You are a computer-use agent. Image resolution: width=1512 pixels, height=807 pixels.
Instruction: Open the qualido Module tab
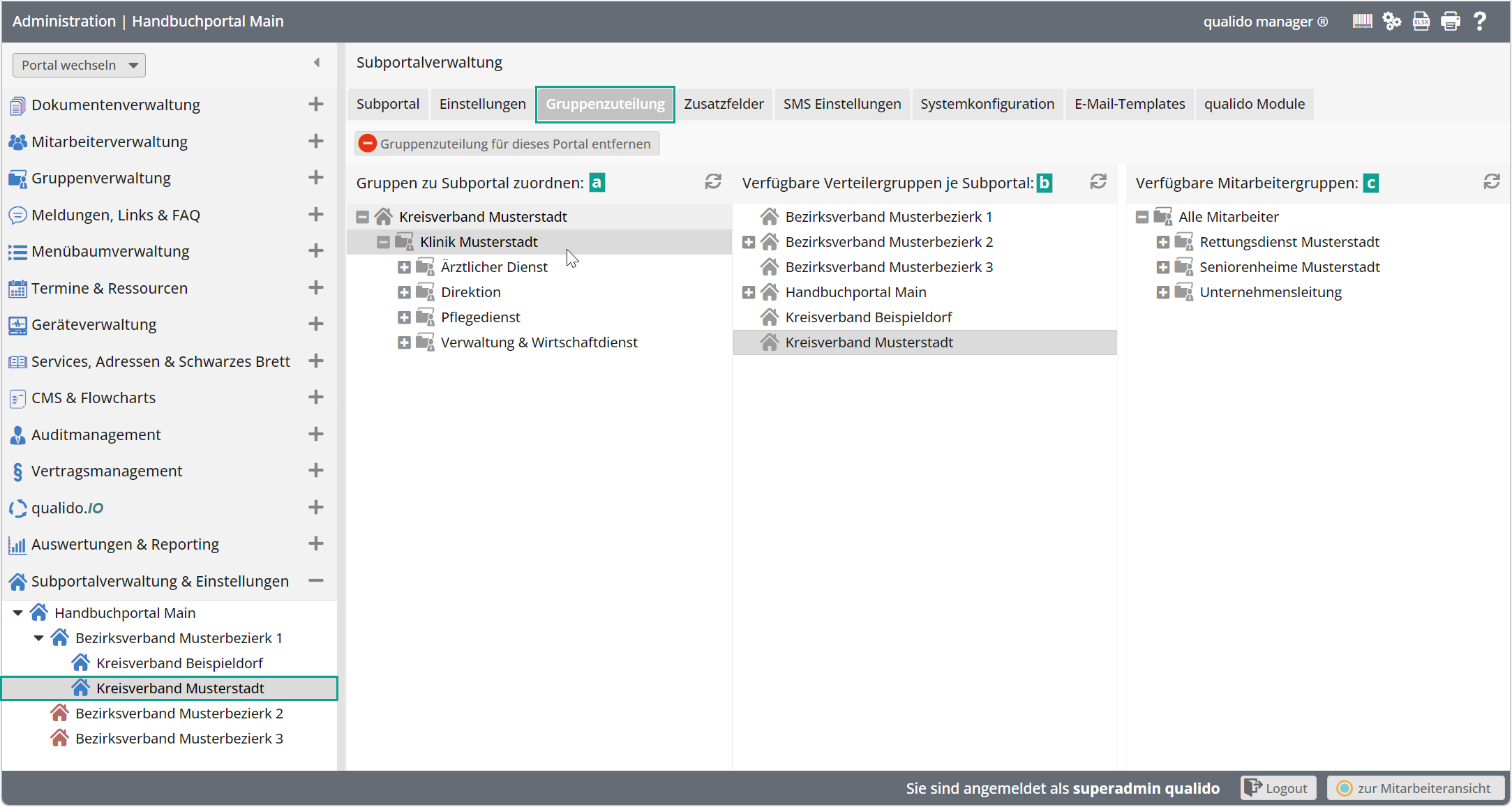pyautogui.click(x=1254, y=104)
